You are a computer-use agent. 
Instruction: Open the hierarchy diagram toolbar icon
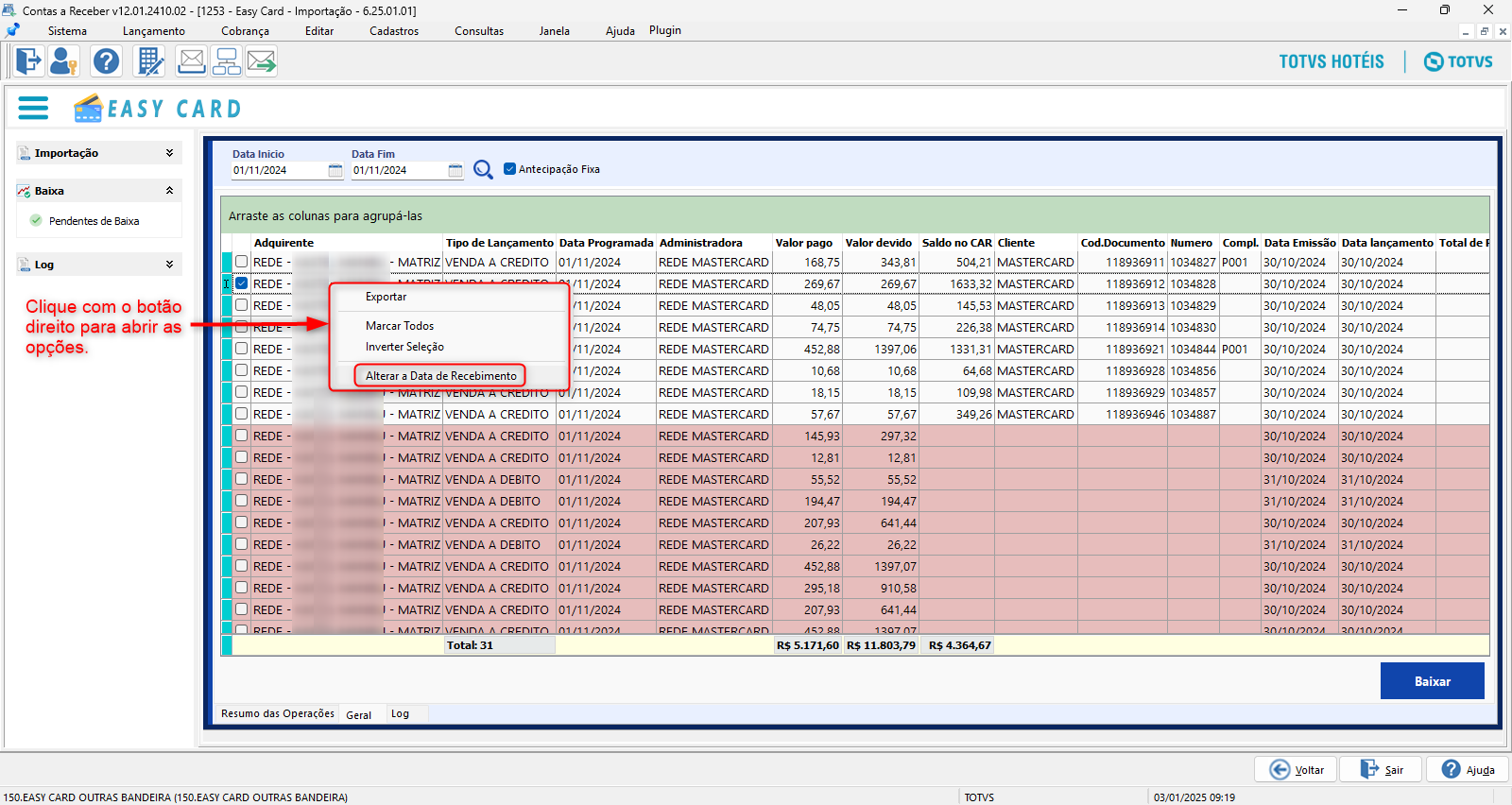point(227,62)
